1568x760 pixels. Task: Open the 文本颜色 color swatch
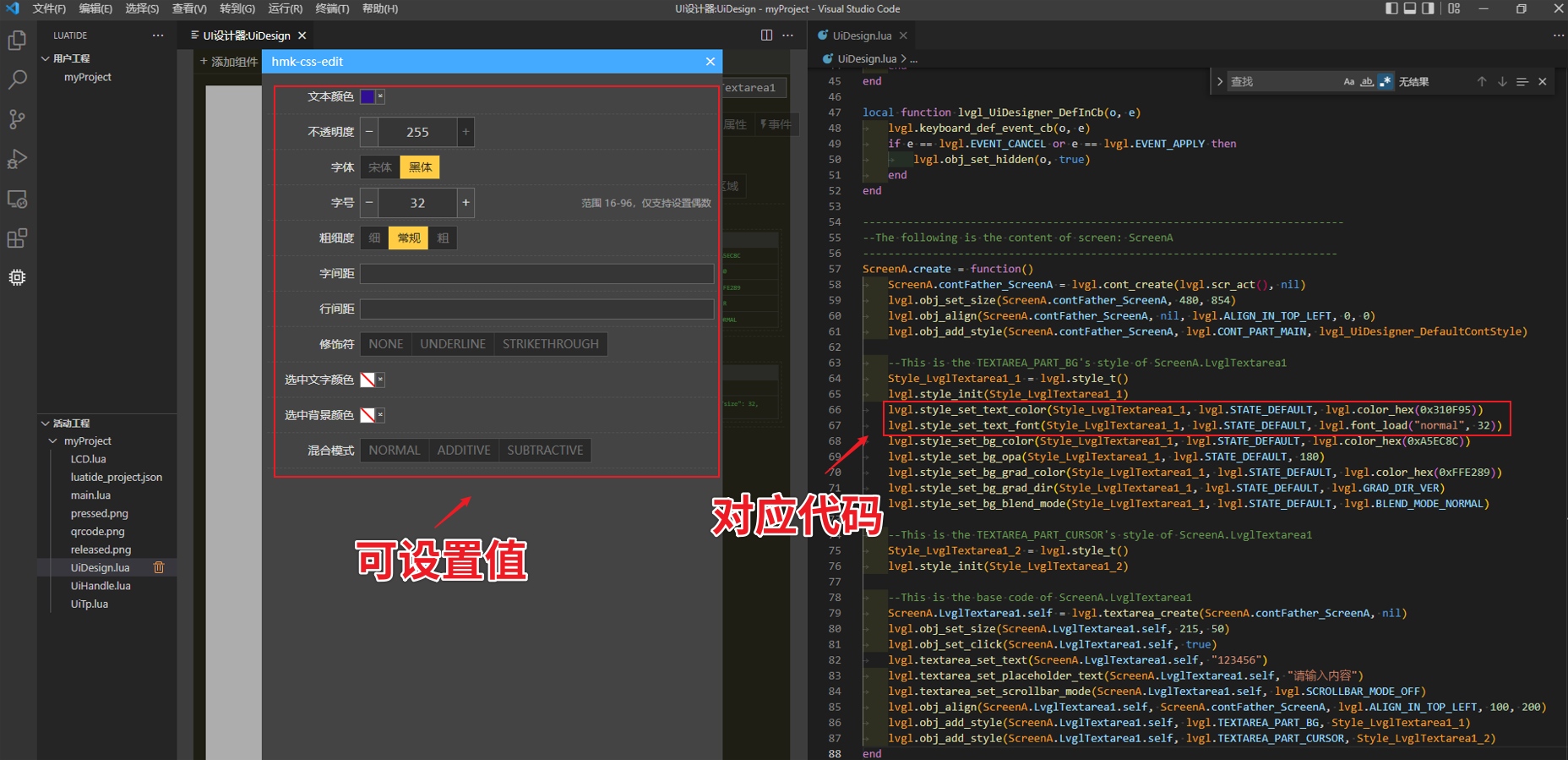(x=367, y=96)
